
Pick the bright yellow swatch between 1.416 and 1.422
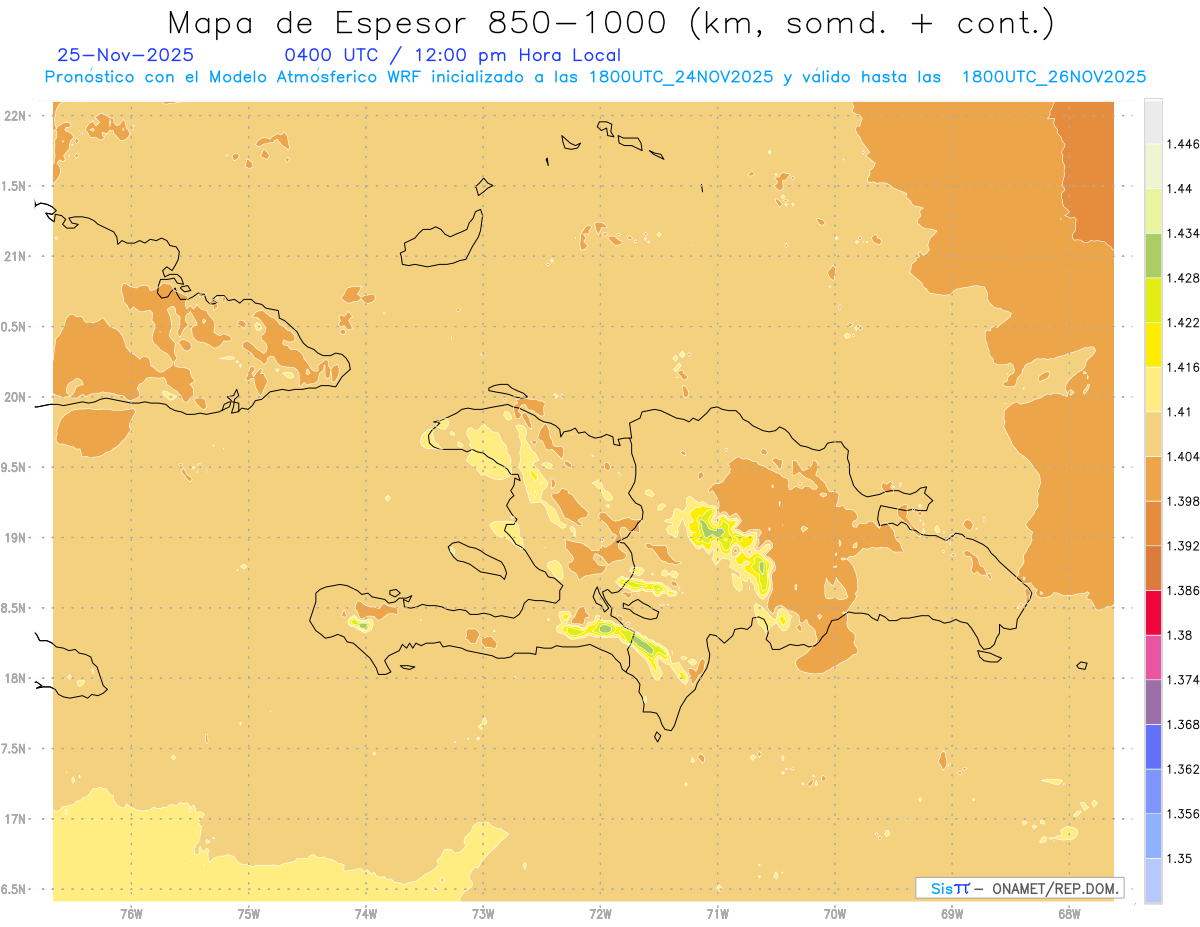point(1153,345)
